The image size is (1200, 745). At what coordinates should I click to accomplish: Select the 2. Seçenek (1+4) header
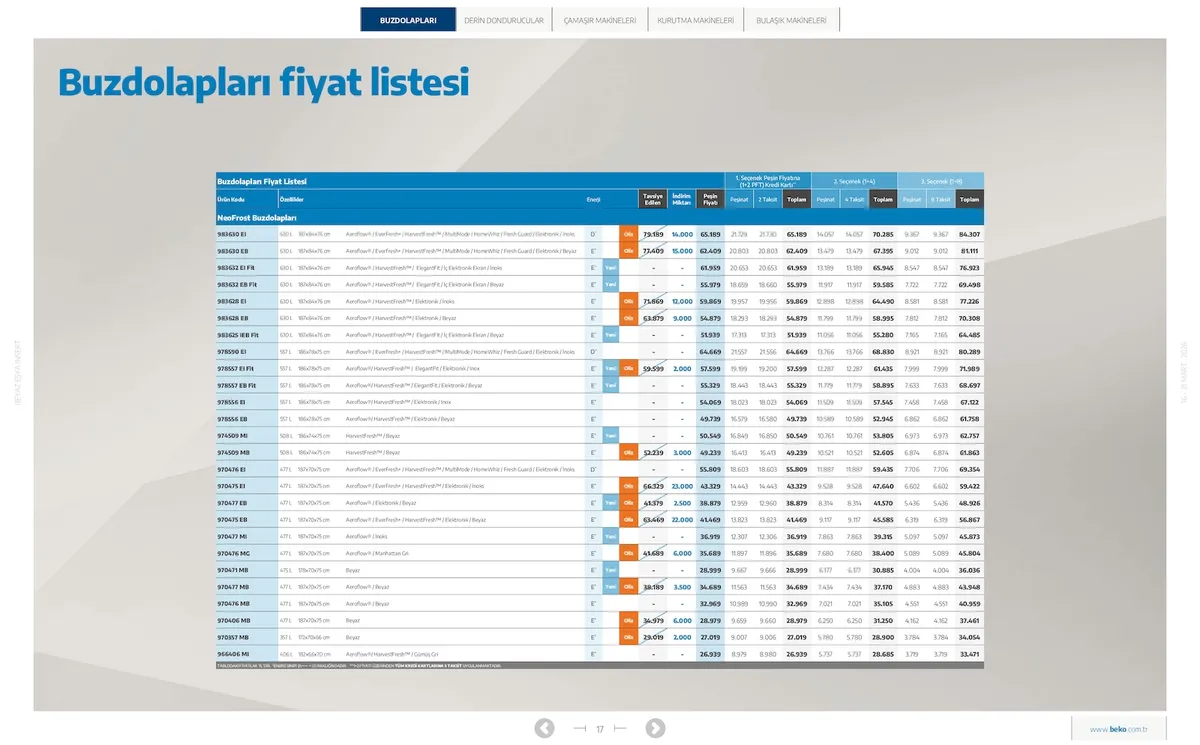point(854,181)
